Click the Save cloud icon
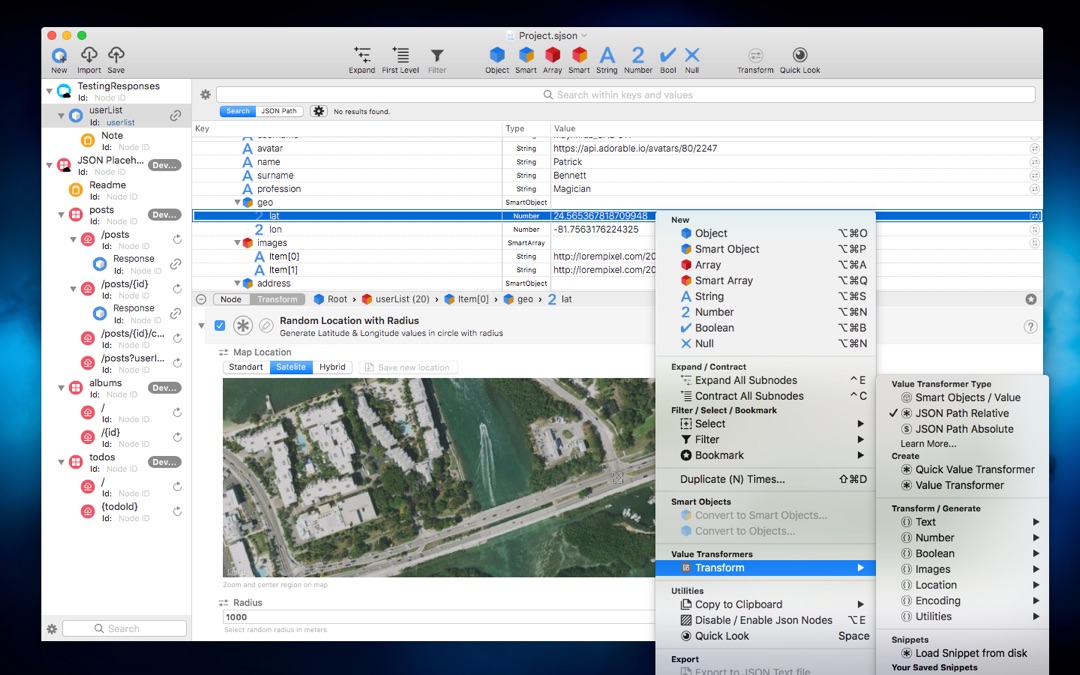Viewport: 1080px width, 675px height. [116, 55]
